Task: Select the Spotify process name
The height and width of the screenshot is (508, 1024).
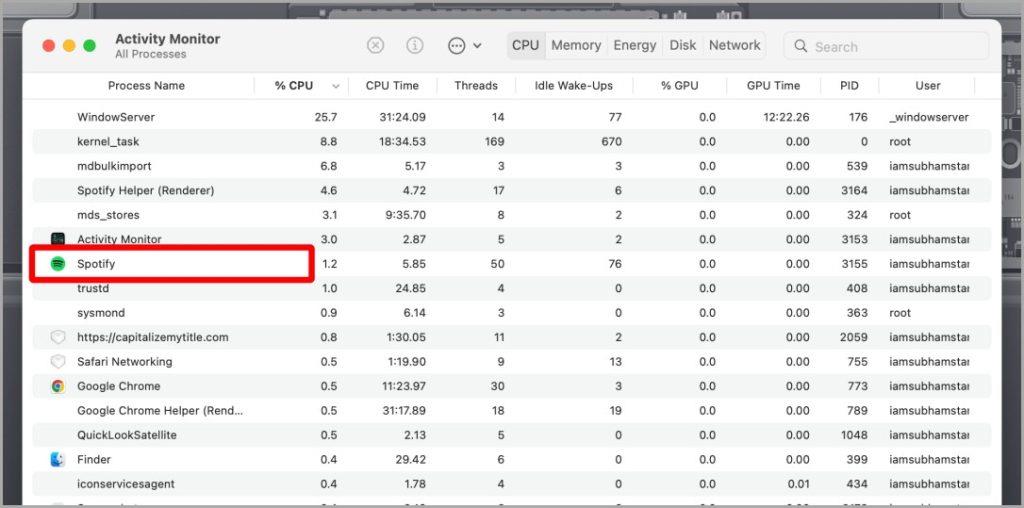Action: [96, 264]
